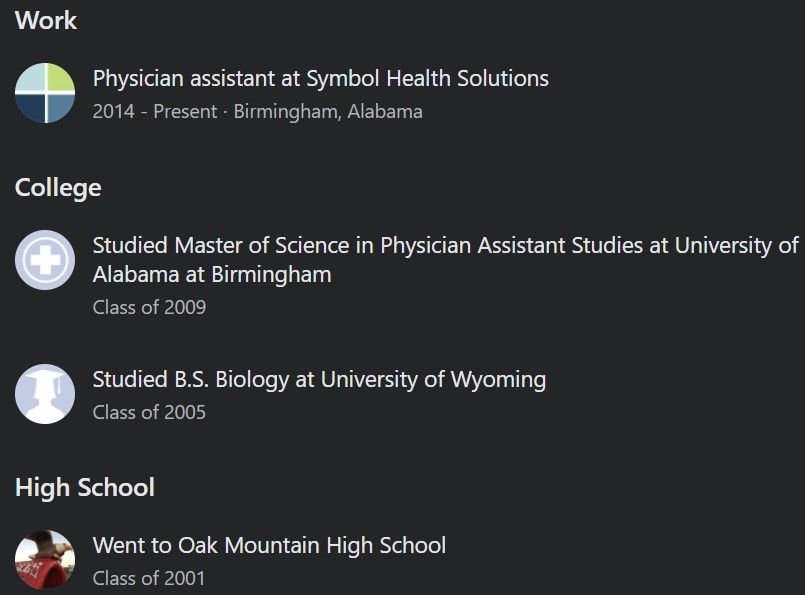Open the medical cross icon beside the Master's entry
805x595 pixels.
[x=45, y=260]
